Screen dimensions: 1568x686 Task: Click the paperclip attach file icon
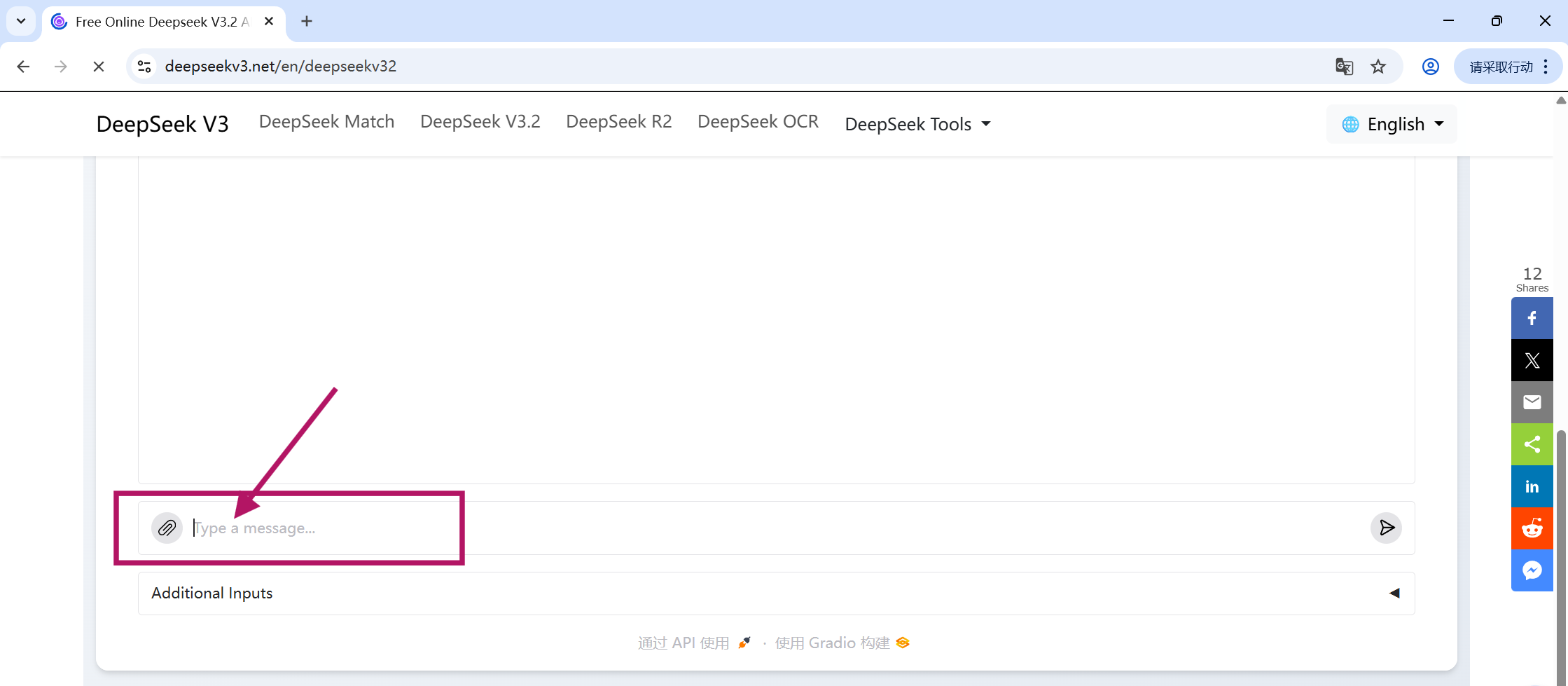click(x=167, y=528)
